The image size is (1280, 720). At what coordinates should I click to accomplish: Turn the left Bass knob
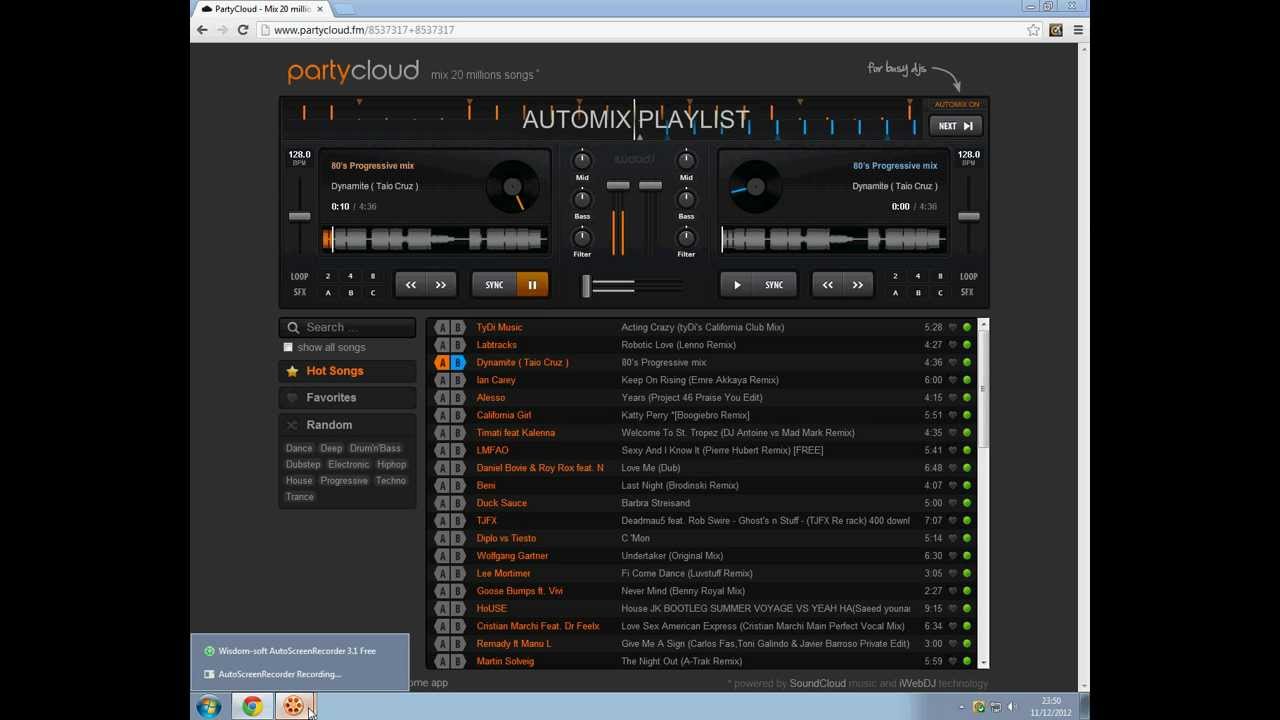pyautogui.click(x=582, y=199)
